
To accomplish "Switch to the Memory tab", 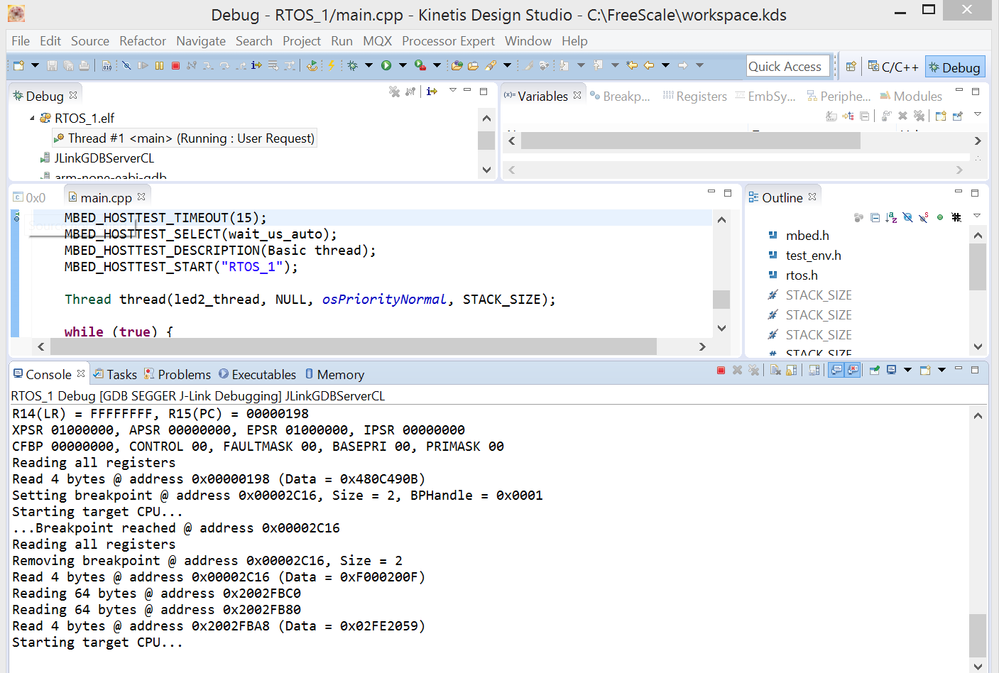I will [x=342, y=374].
